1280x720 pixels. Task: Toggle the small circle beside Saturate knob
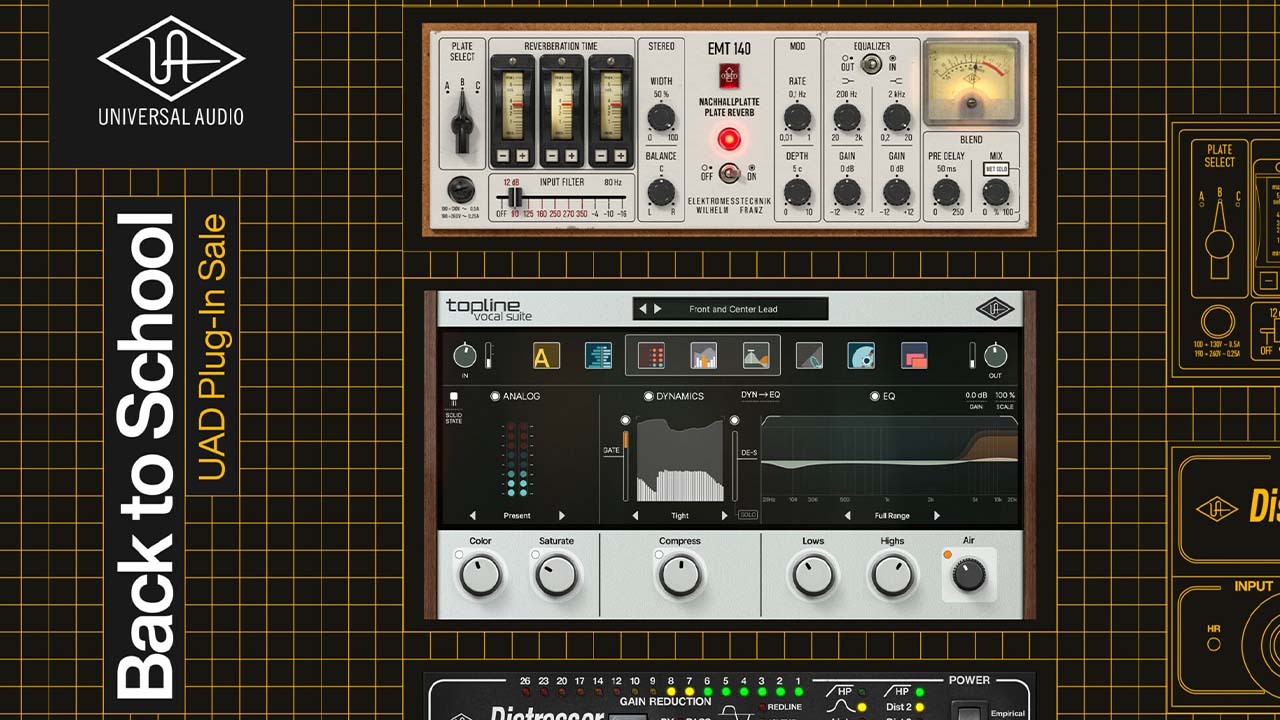point(535,554)
